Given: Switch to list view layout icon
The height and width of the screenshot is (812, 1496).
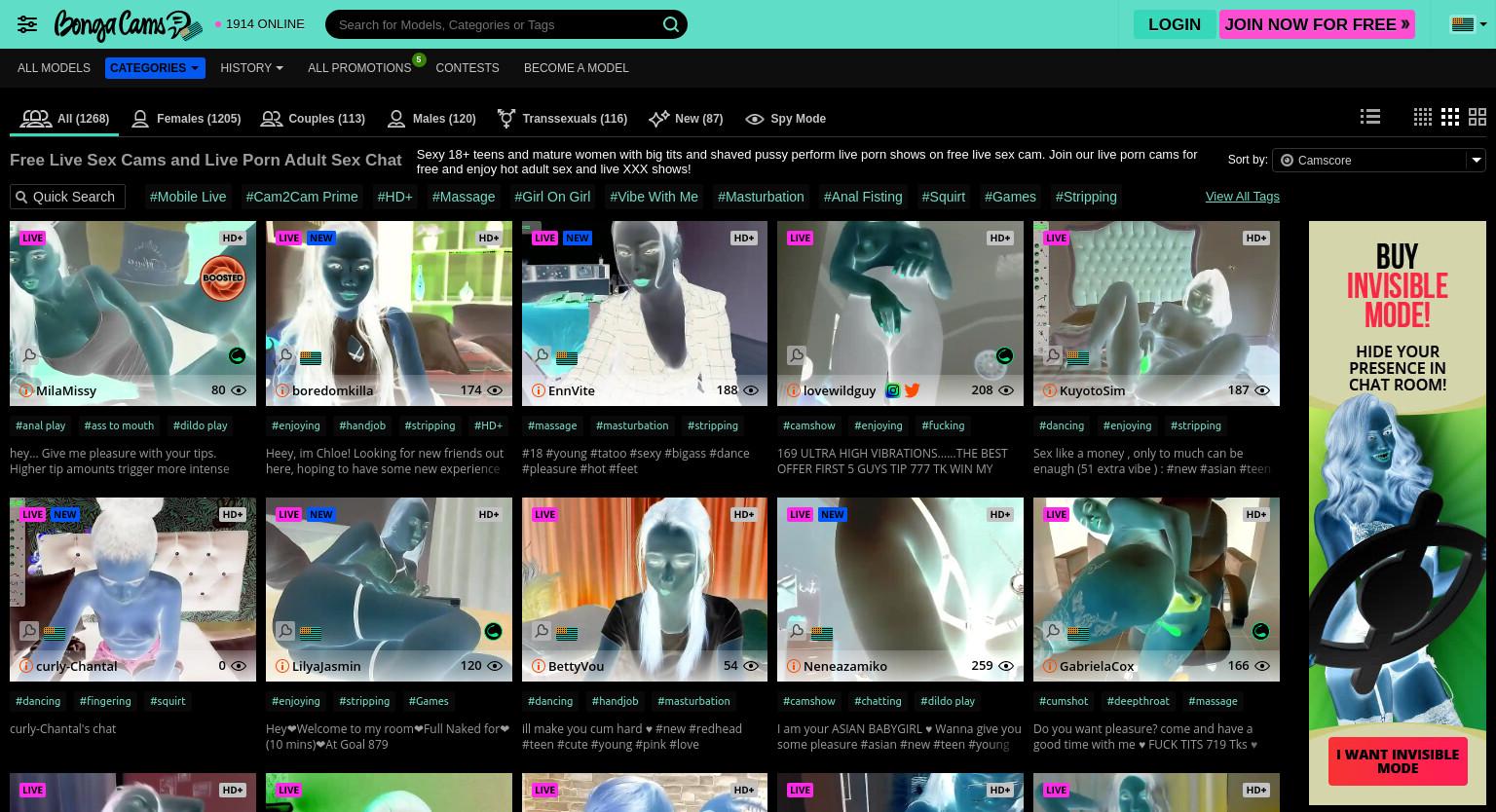Looking at the screenshot, I should (1370, 117).
